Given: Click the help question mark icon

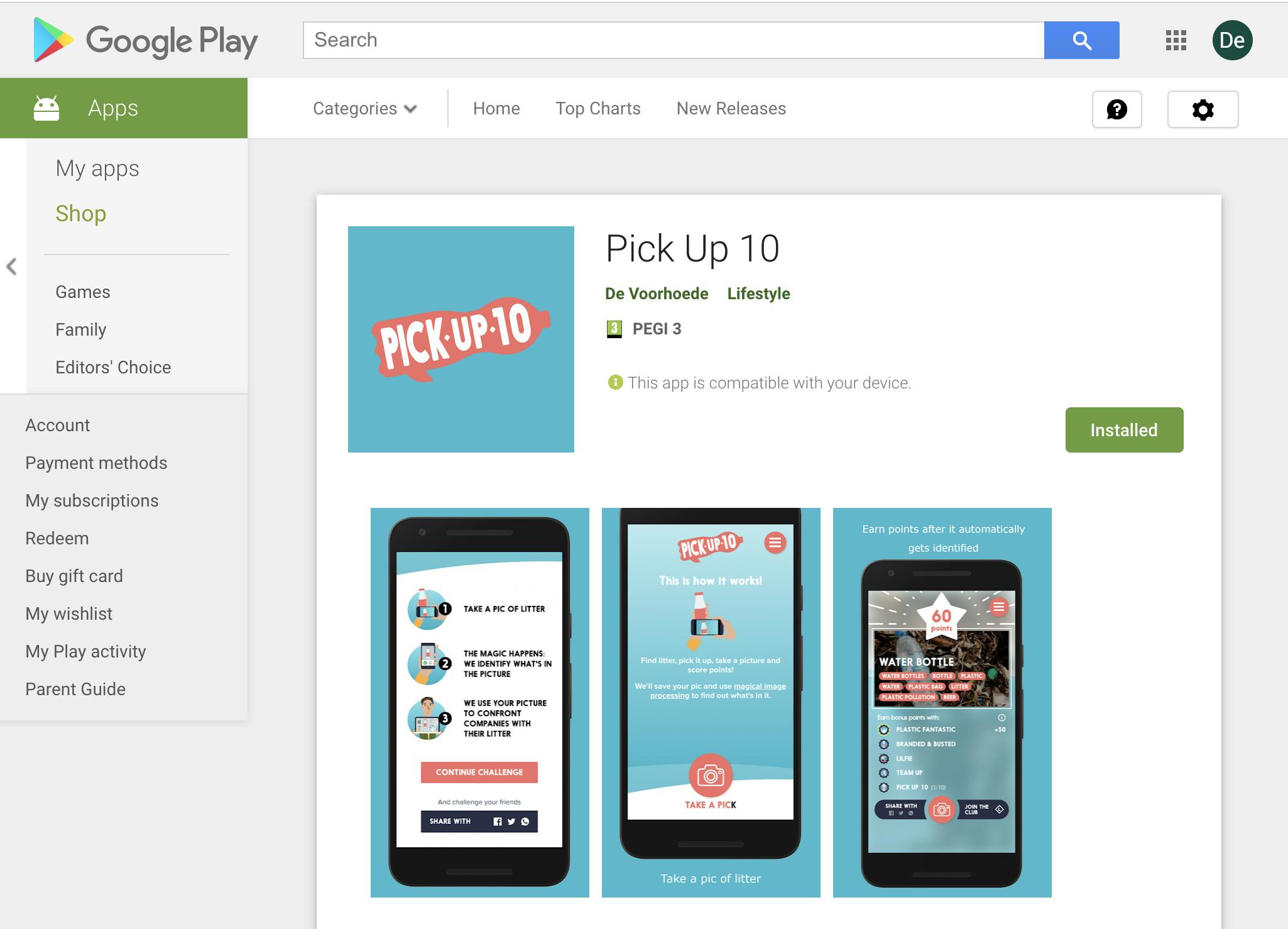Looking at the screenshot, I should pos(1117,109).
